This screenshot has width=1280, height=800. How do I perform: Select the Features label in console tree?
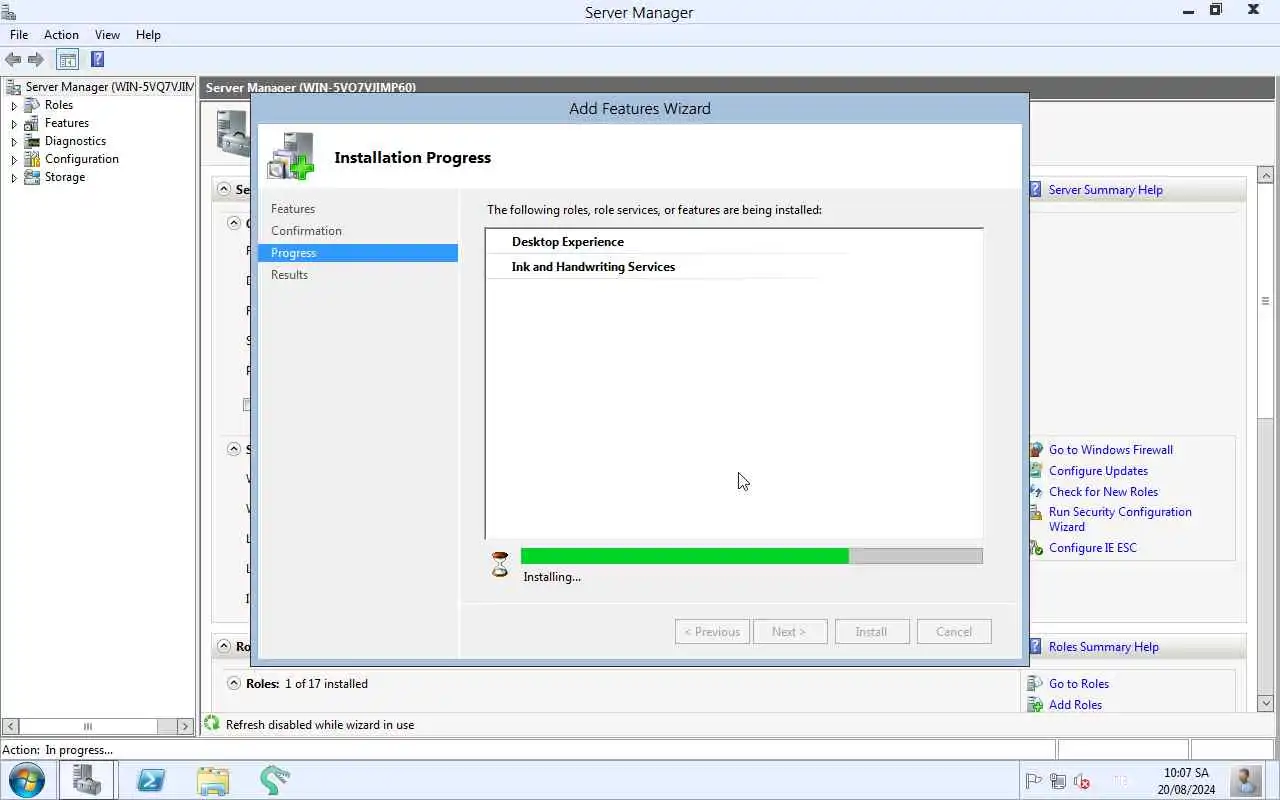point(67,123)
